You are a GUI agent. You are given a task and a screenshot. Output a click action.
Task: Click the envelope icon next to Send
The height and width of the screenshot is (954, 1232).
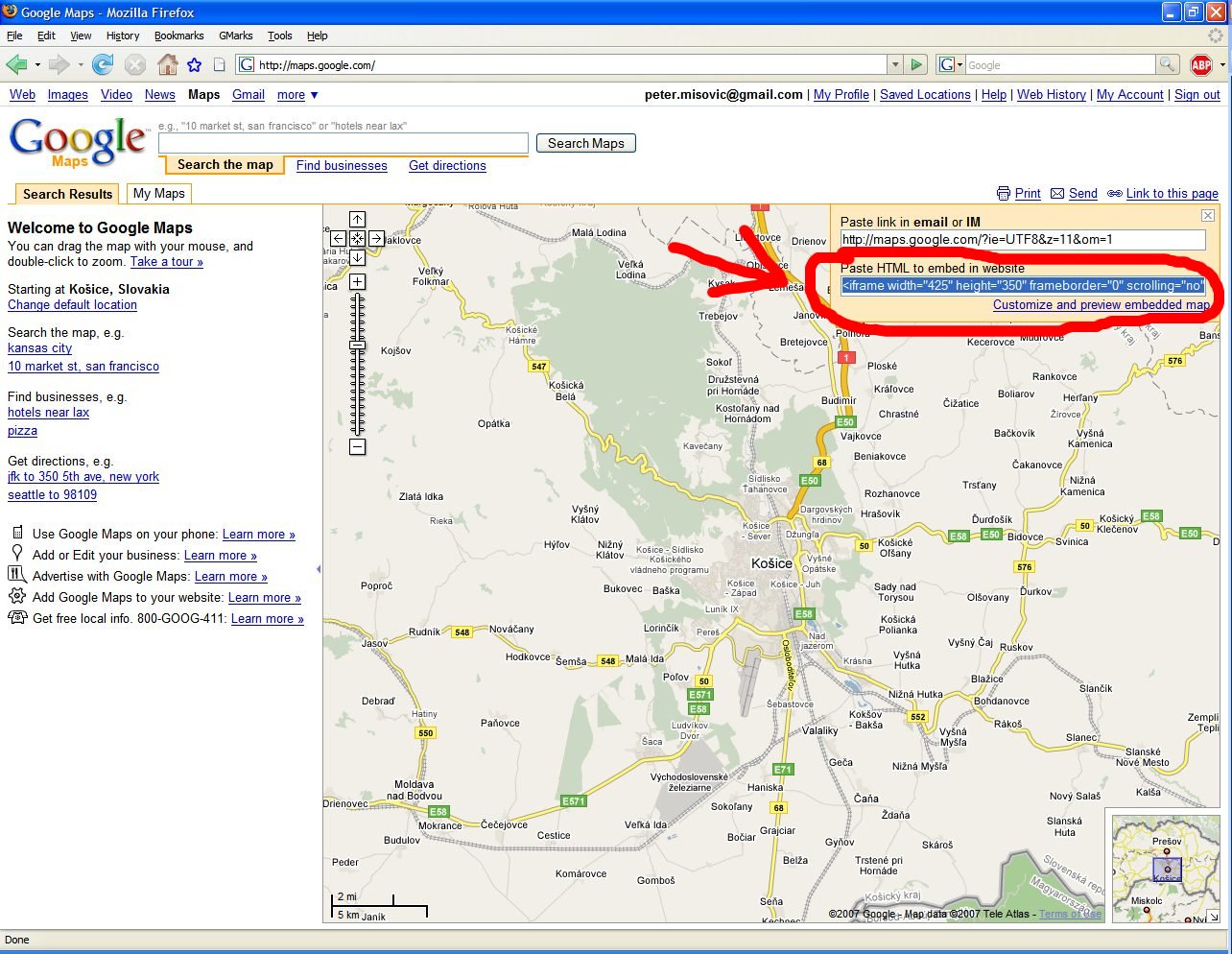pos(1057,193)
